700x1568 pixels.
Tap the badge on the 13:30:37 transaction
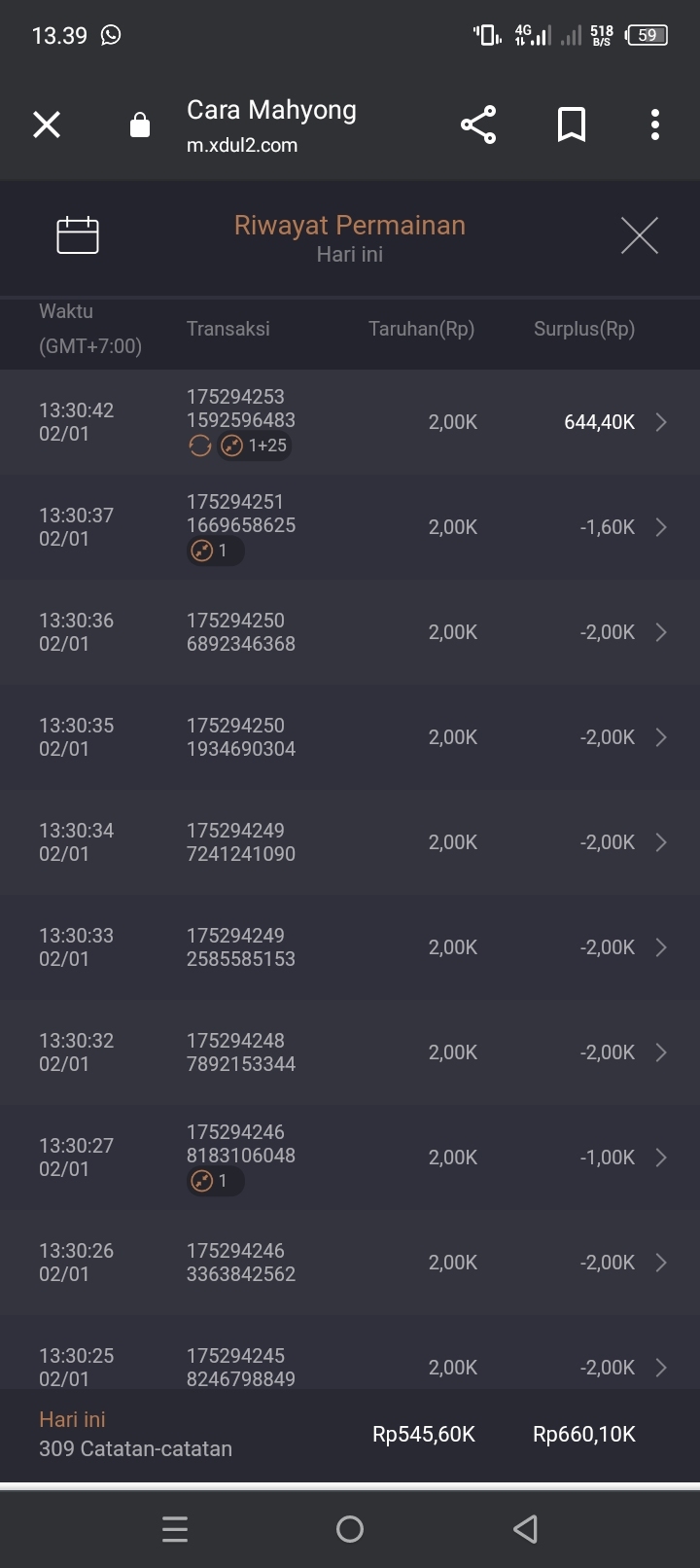(214, 551)
